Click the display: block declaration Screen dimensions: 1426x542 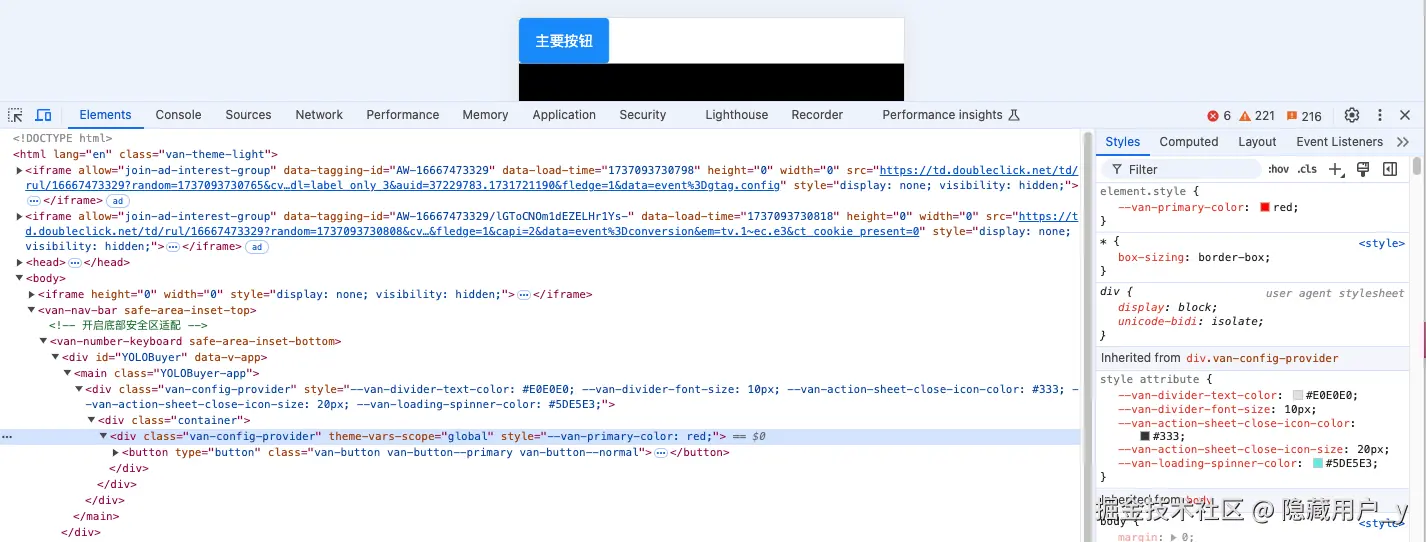click(1168, 307)
